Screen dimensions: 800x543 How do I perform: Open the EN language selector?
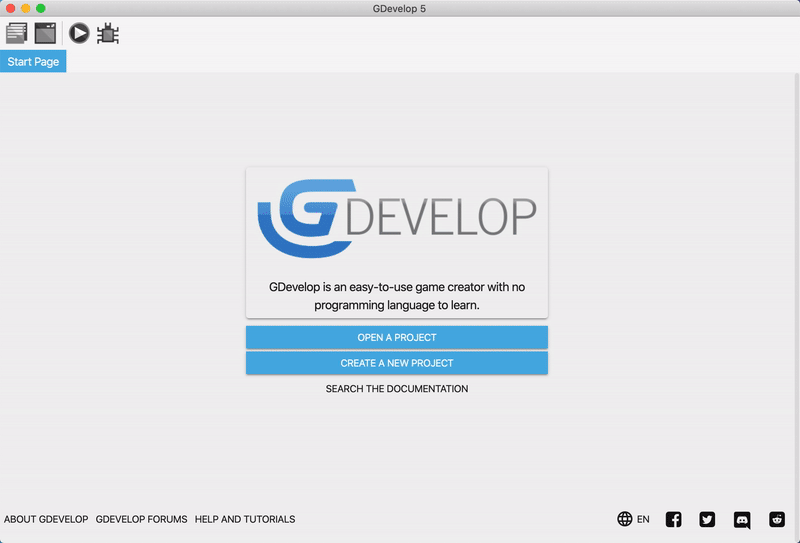pos(634,519)
